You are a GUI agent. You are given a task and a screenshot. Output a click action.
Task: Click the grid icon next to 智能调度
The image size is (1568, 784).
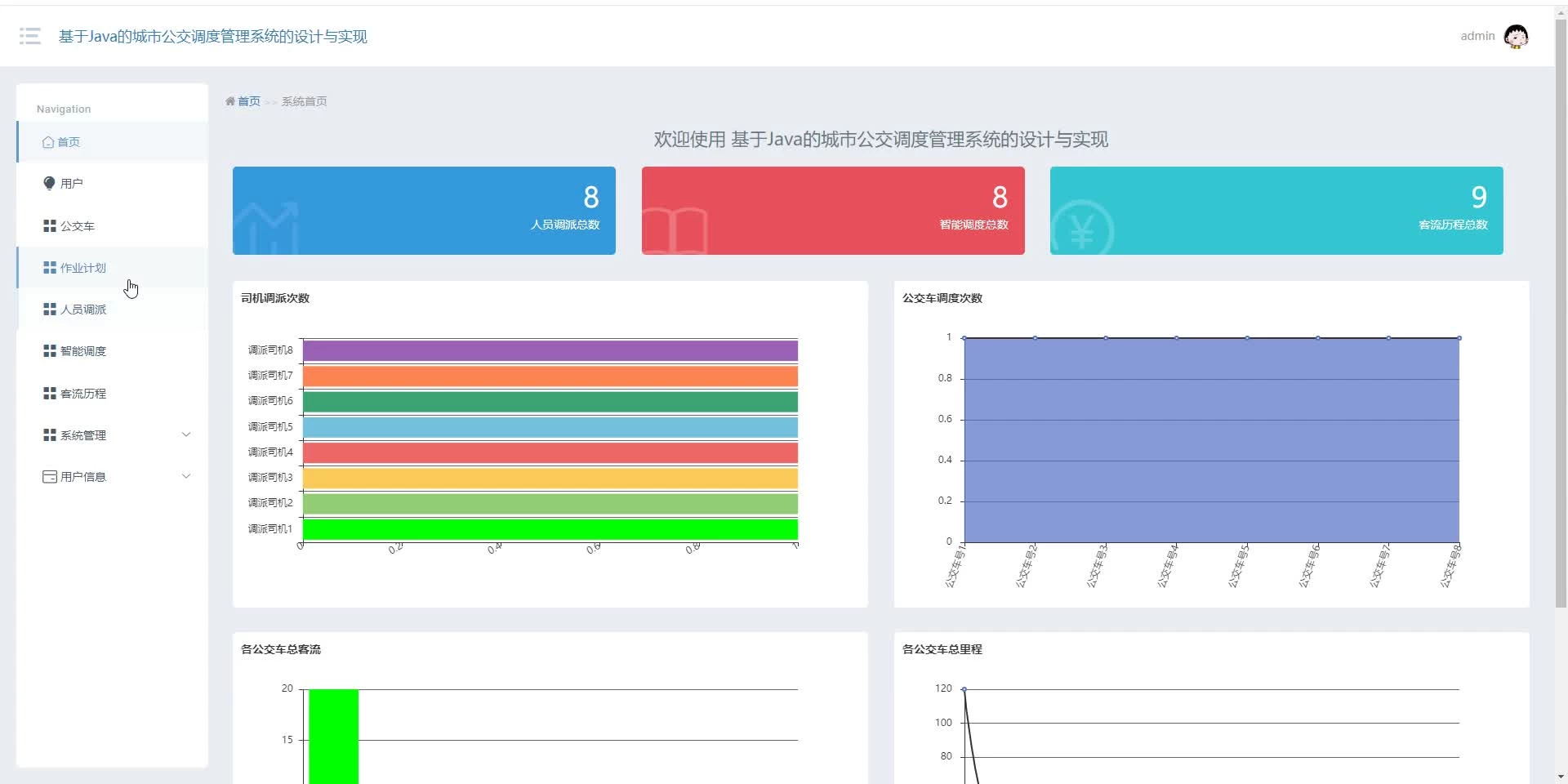[50, 350]
